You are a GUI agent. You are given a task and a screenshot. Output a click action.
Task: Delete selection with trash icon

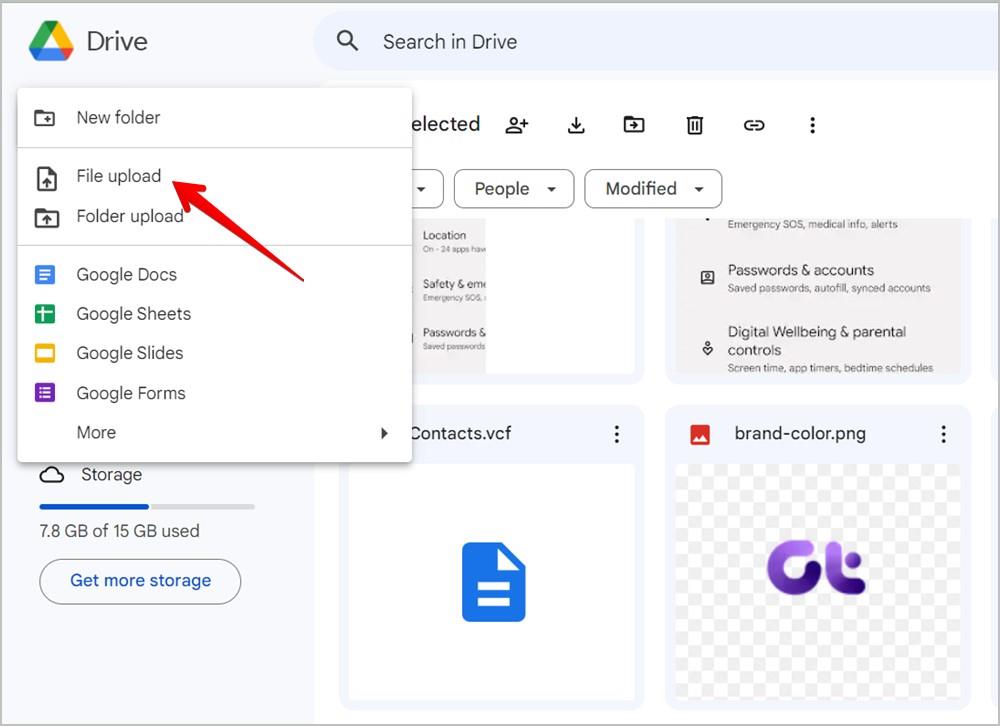[695, 125]
